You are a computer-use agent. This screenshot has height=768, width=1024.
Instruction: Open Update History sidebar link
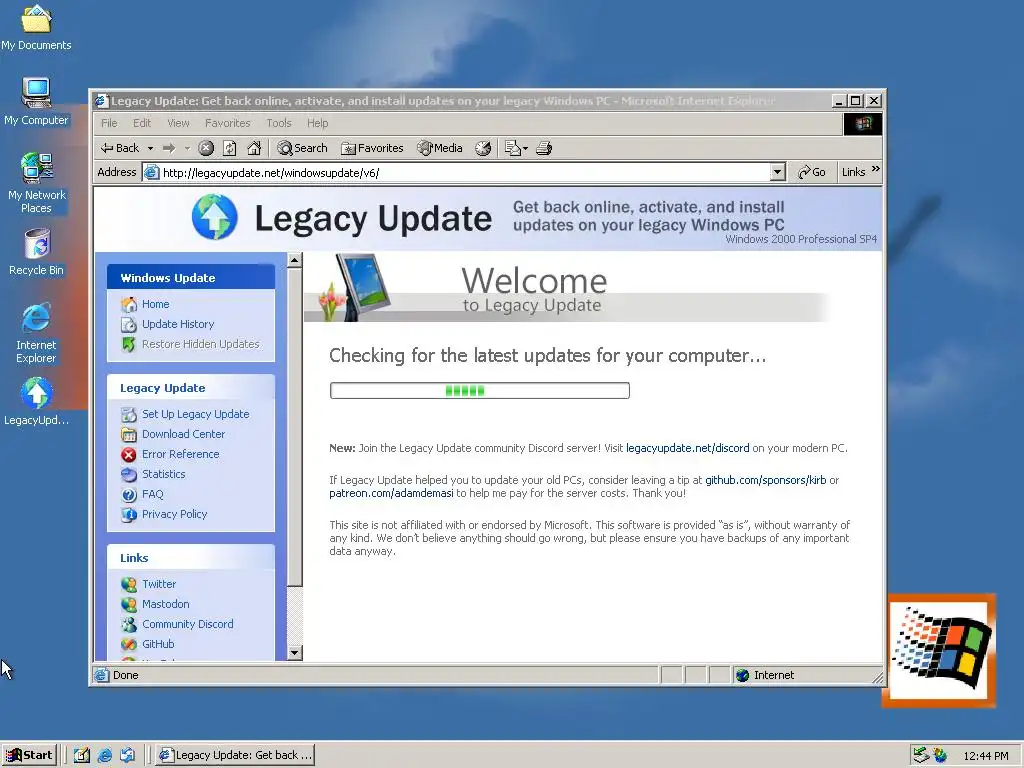coord(178,324)
